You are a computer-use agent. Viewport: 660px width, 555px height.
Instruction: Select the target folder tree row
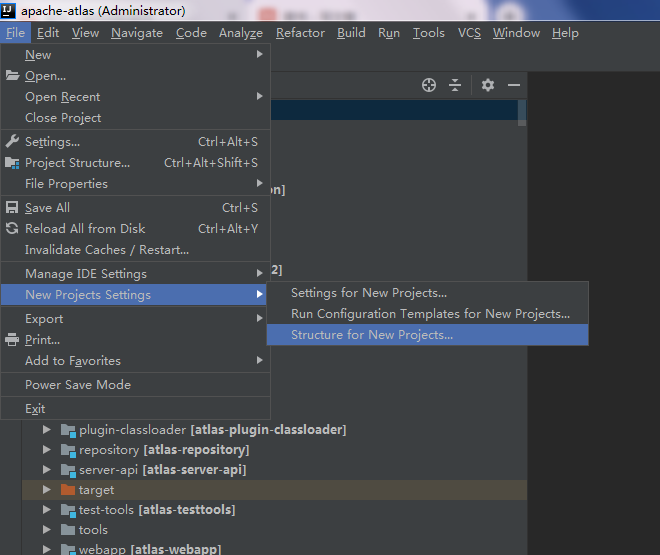274,490
